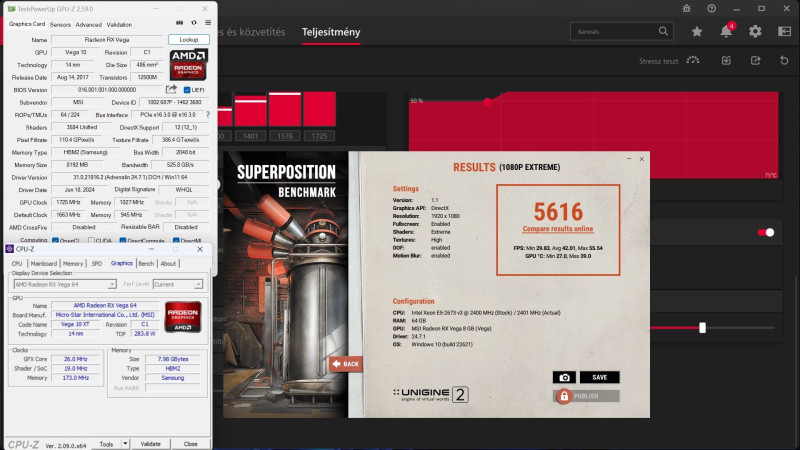Click the load profile import icon
Image resolution: width=800 pixels, height=450 pixels.
click(x=726, y=61)
